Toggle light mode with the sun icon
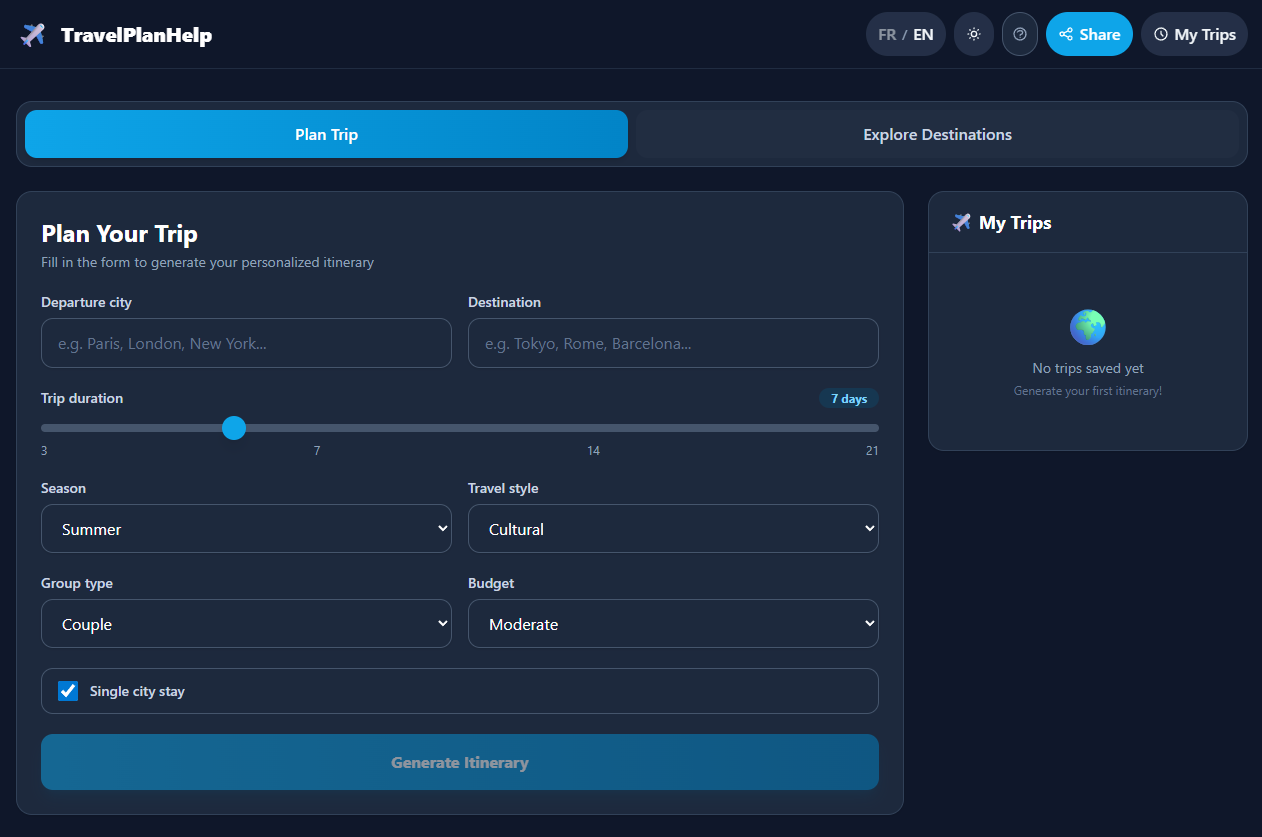Viewport: 1262px width, 837px height. coord(973,34)
